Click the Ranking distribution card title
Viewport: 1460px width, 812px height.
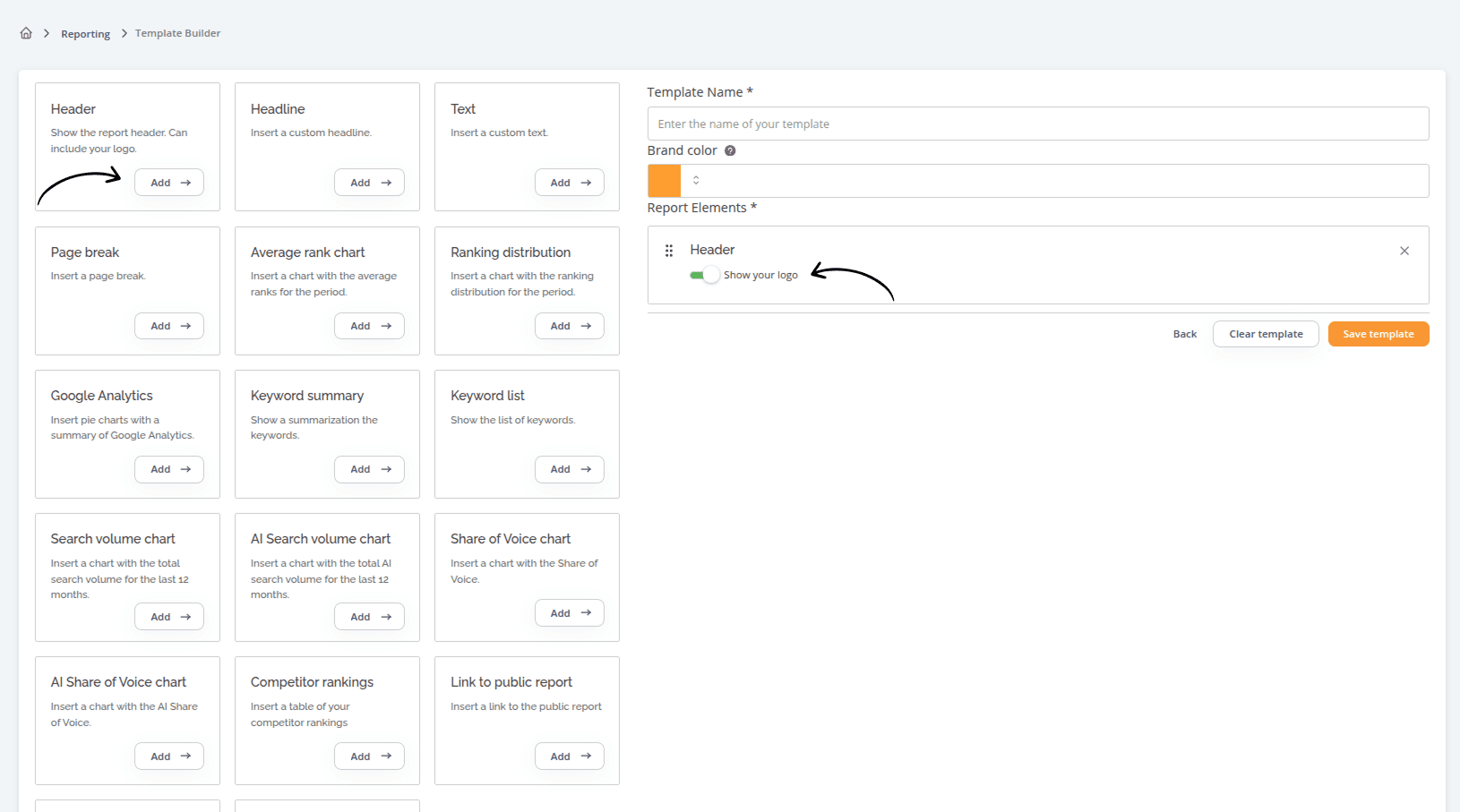pos(511,252)
